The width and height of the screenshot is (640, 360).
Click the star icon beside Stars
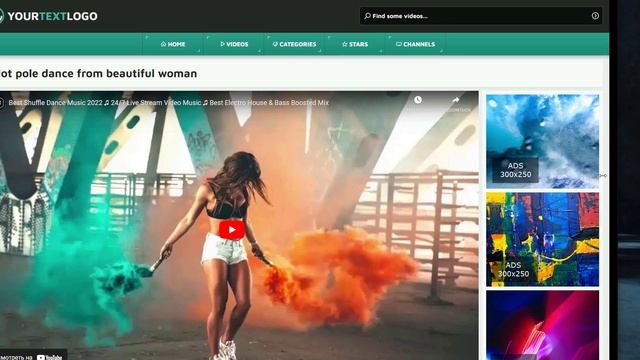tap(344, 44)
